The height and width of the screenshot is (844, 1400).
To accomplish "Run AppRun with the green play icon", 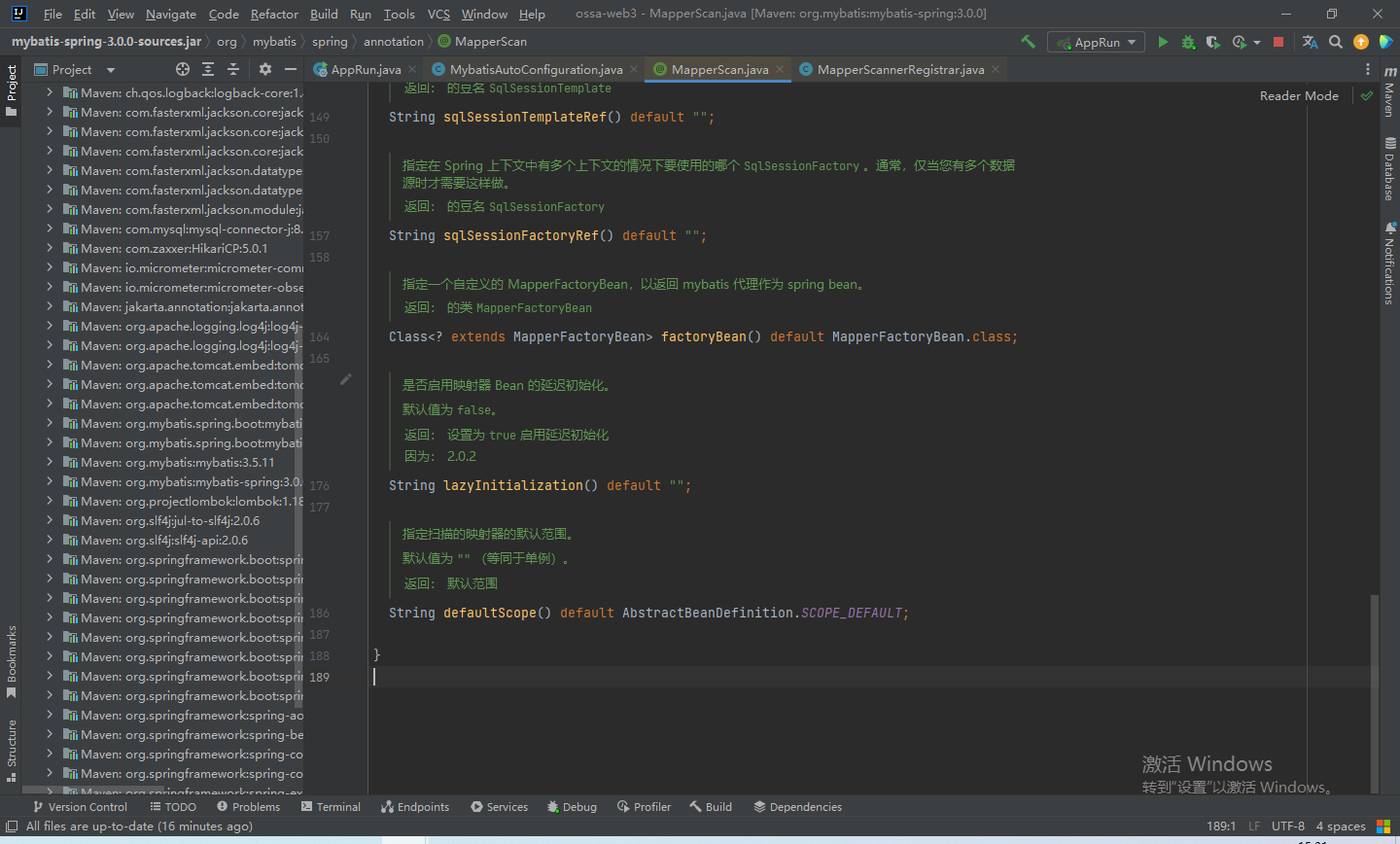I will click(1163, 42).
